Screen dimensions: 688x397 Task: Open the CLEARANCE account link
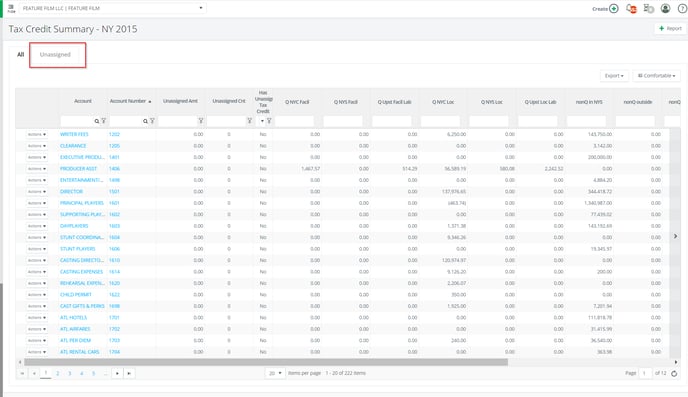[73, 146]
